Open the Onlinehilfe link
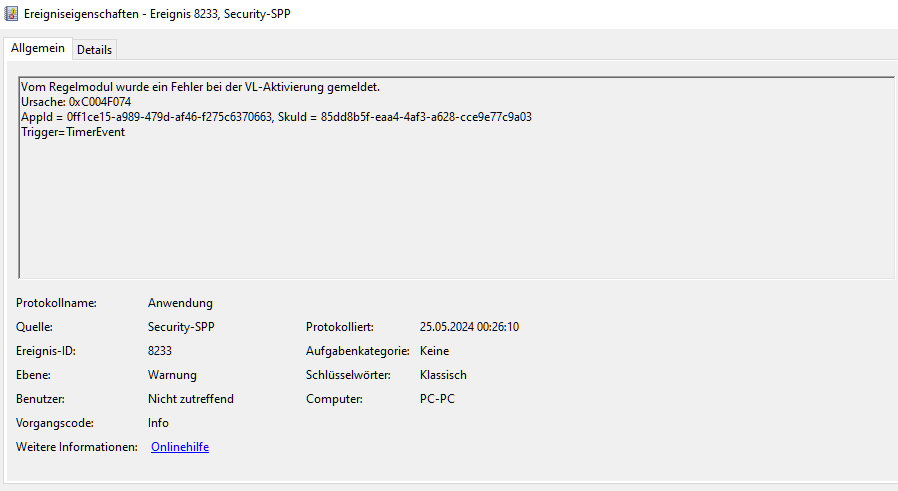 pyautogui.click(x=180, y=447)
